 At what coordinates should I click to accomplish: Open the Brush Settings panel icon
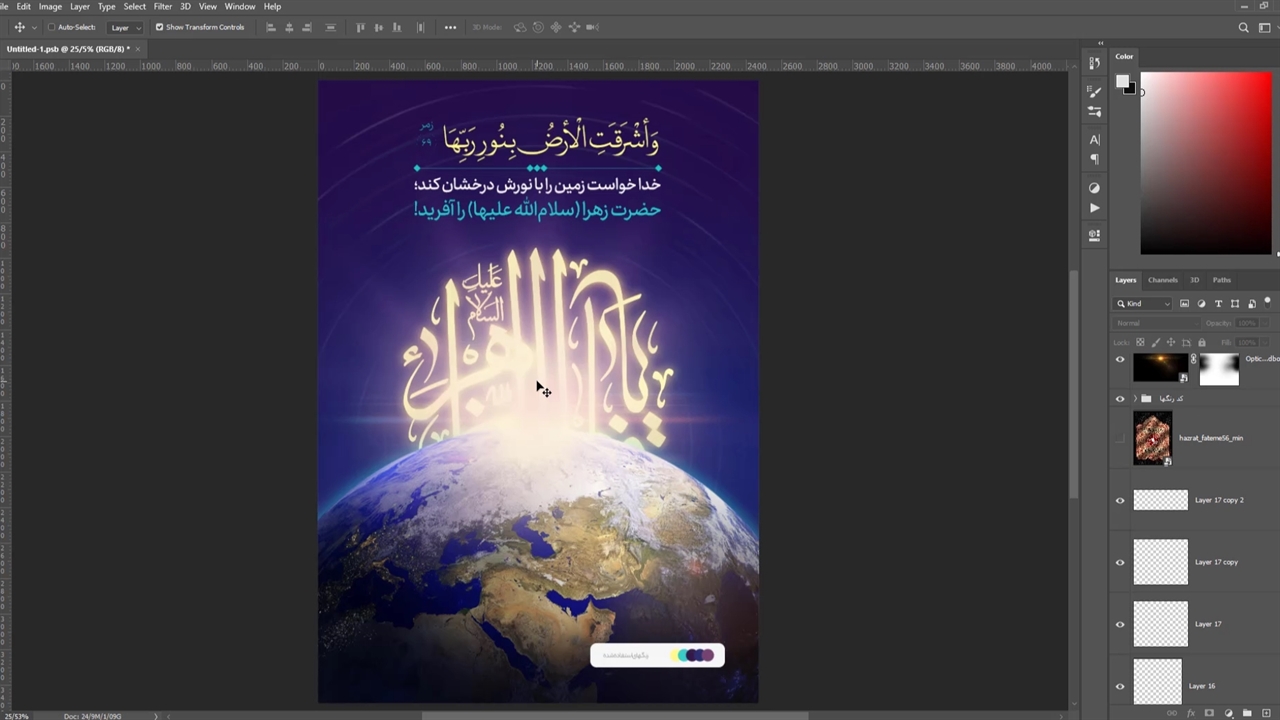[1094, 92]
